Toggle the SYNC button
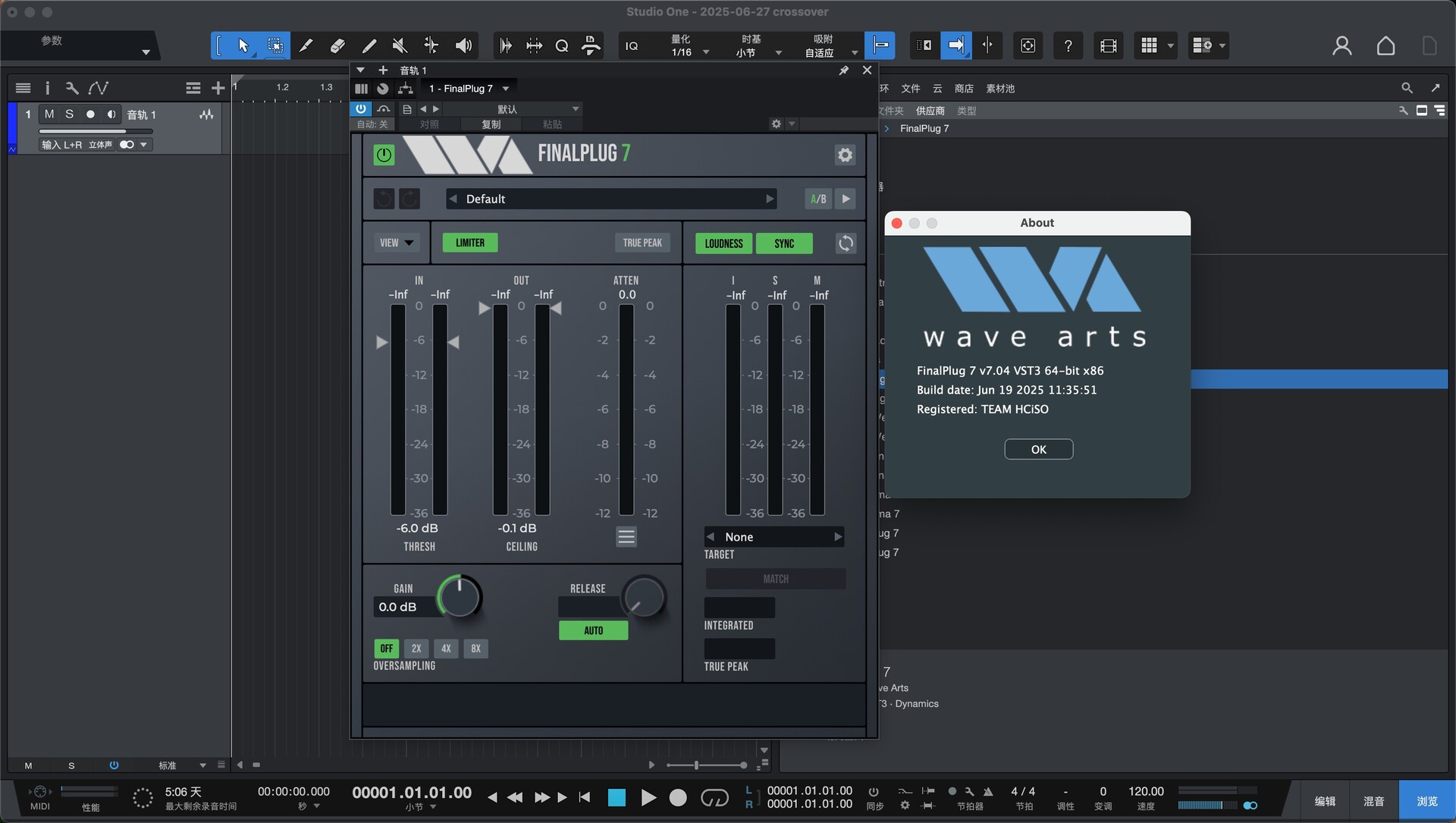Screen dimensions: 1456x823 [x=784, y=243]
